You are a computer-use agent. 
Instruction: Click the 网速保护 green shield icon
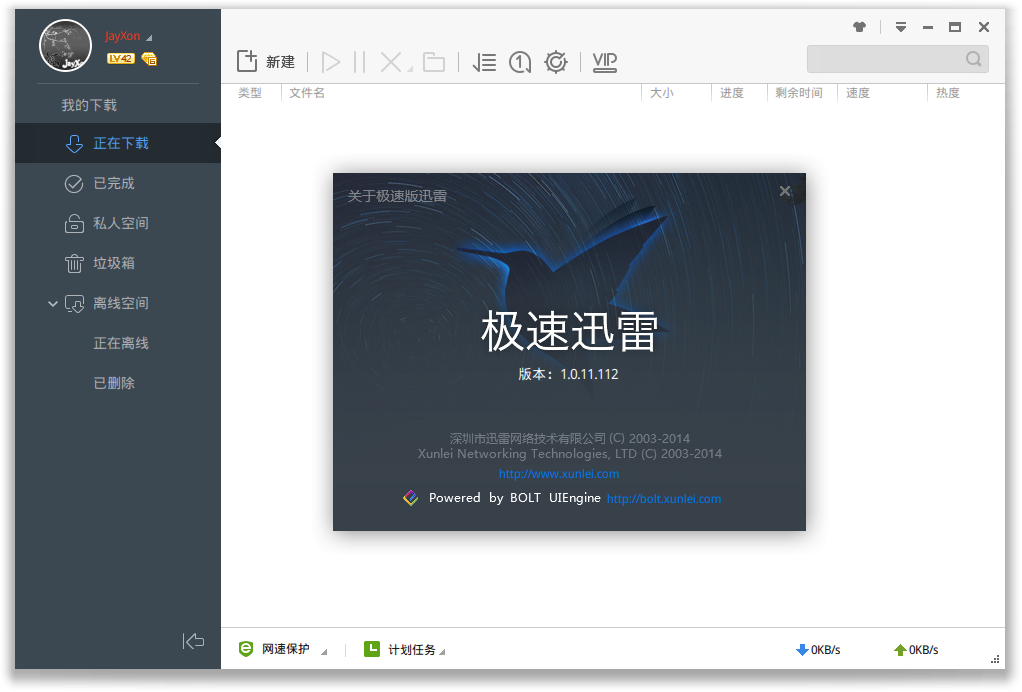coord(246,649)
